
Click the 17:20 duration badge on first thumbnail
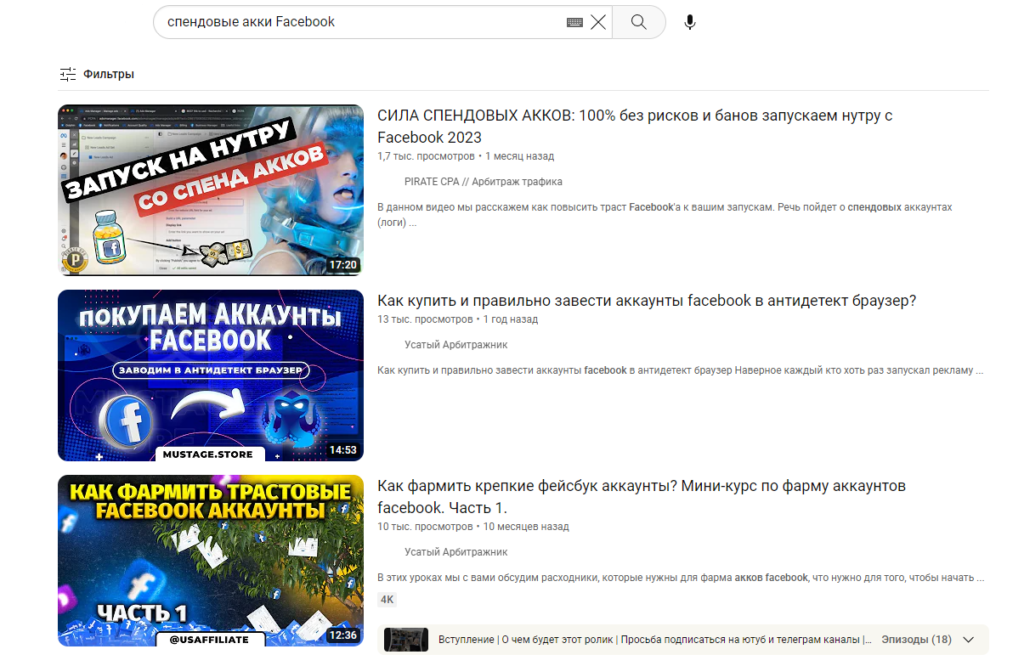[343, 264]
